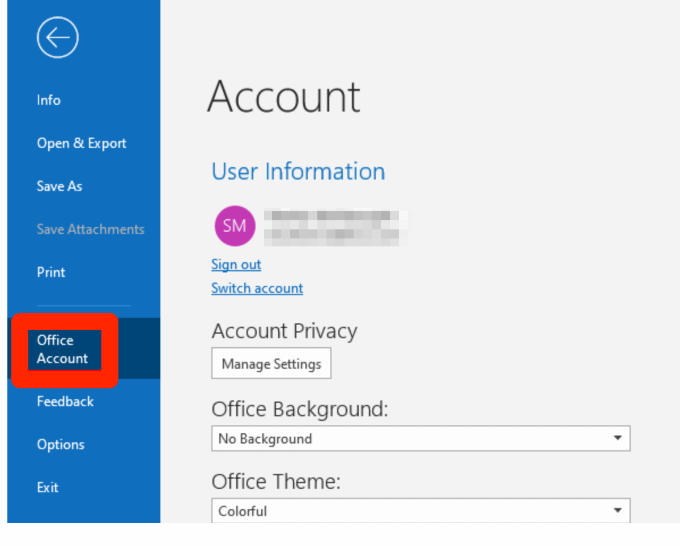
Task: Click the User Information heading
Action: 298,171
